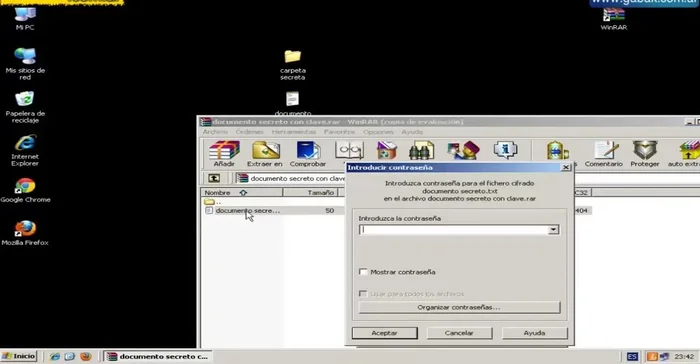Click the Cancelar button
The width and height of the screenshot is (700, 364).
click(x=459, y=333)
